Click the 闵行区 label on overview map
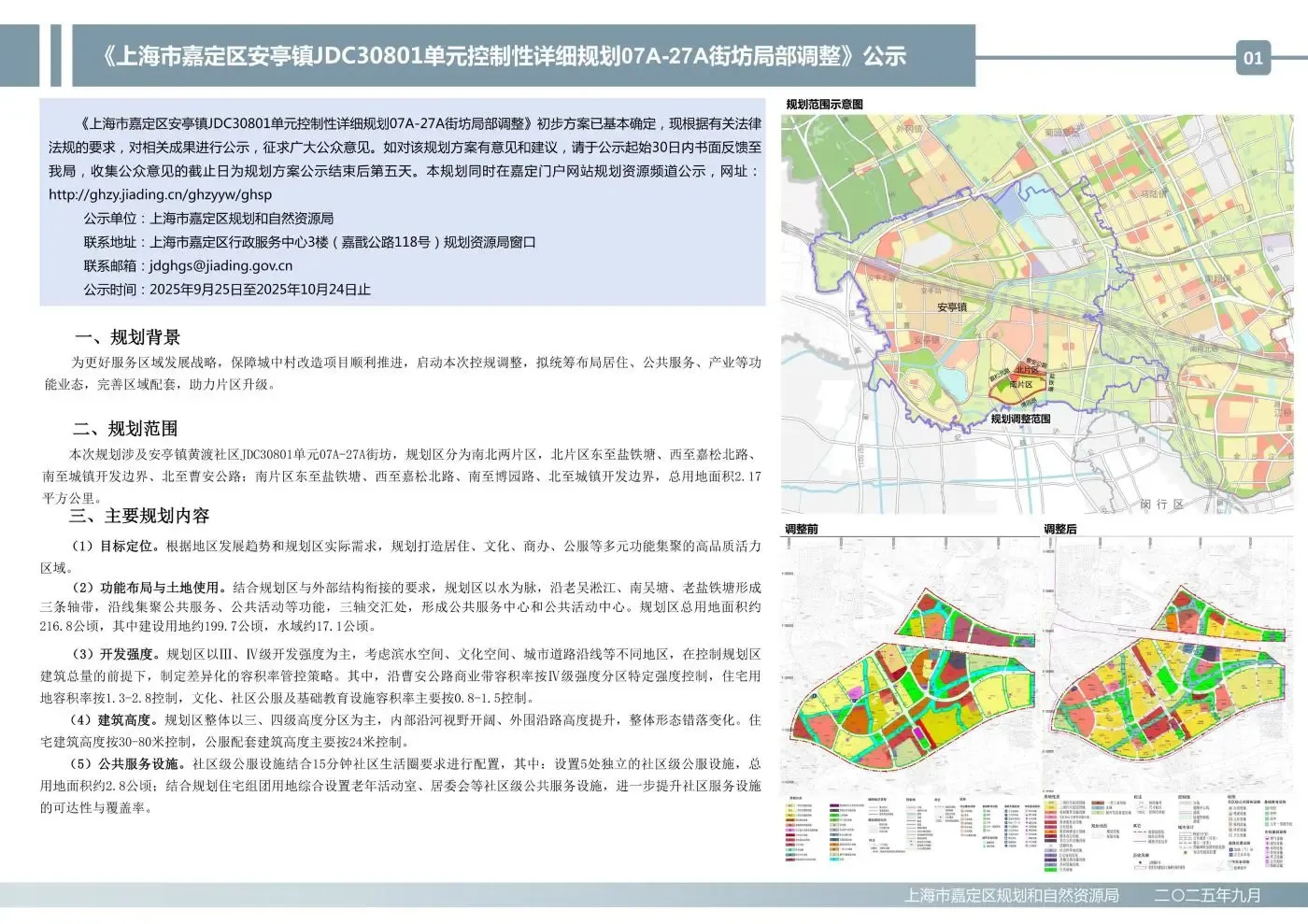The width and height of the screenshot is (1308, 924). pyautogui.click(x=1161, y=505)
